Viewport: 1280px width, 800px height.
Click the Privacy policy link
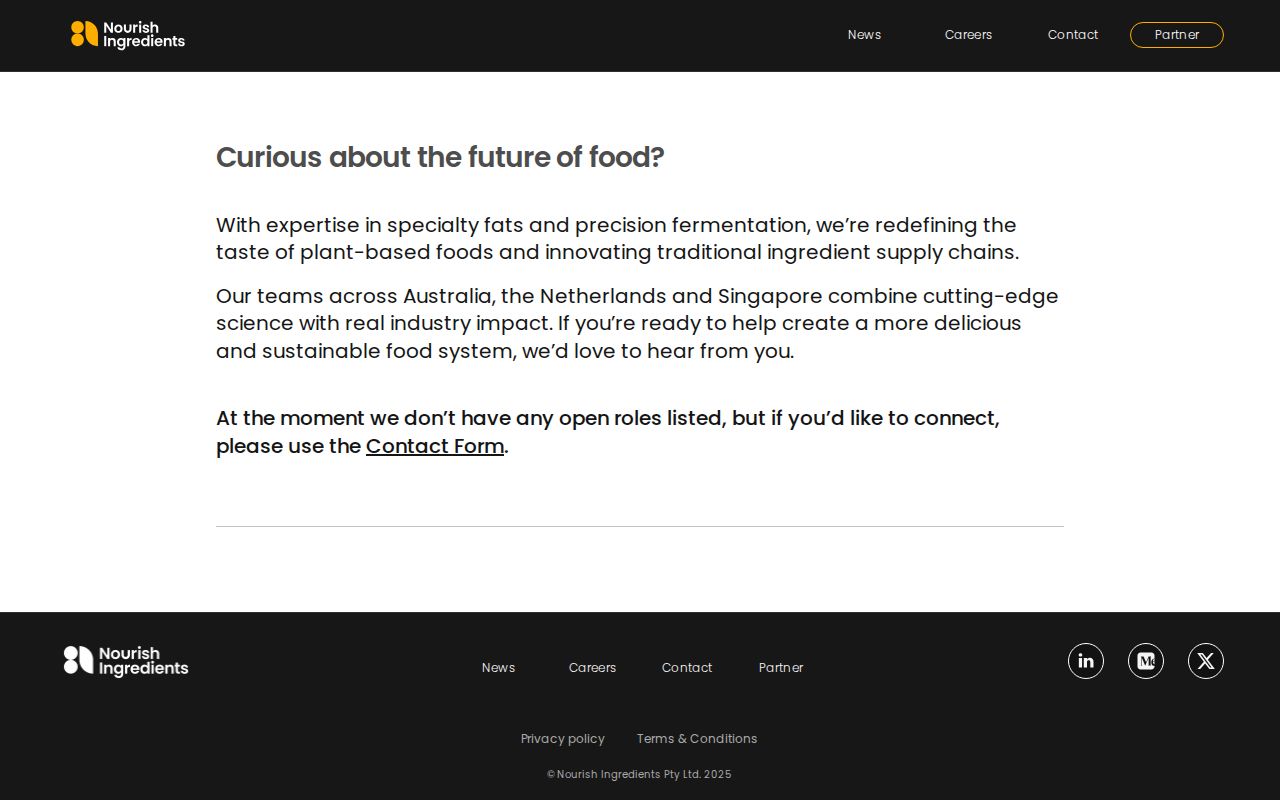(563, 739)
